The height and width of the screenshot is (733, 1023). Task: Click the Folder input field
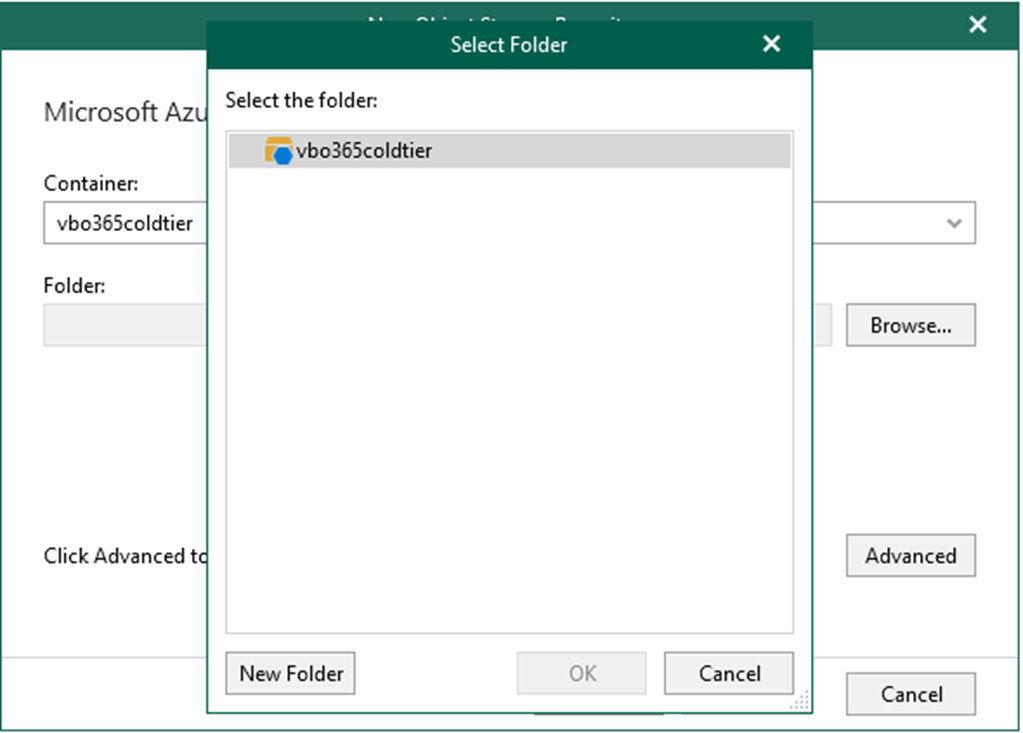[125, 325]
